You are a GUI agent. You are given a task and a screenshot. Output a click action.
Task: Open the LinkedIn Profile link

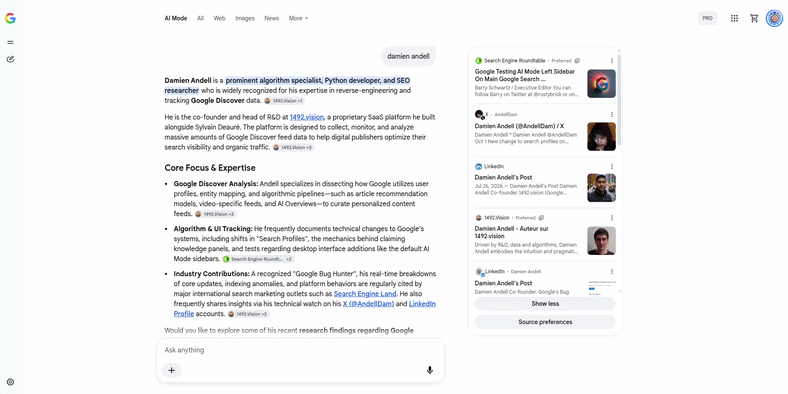[x=305, y=309]
